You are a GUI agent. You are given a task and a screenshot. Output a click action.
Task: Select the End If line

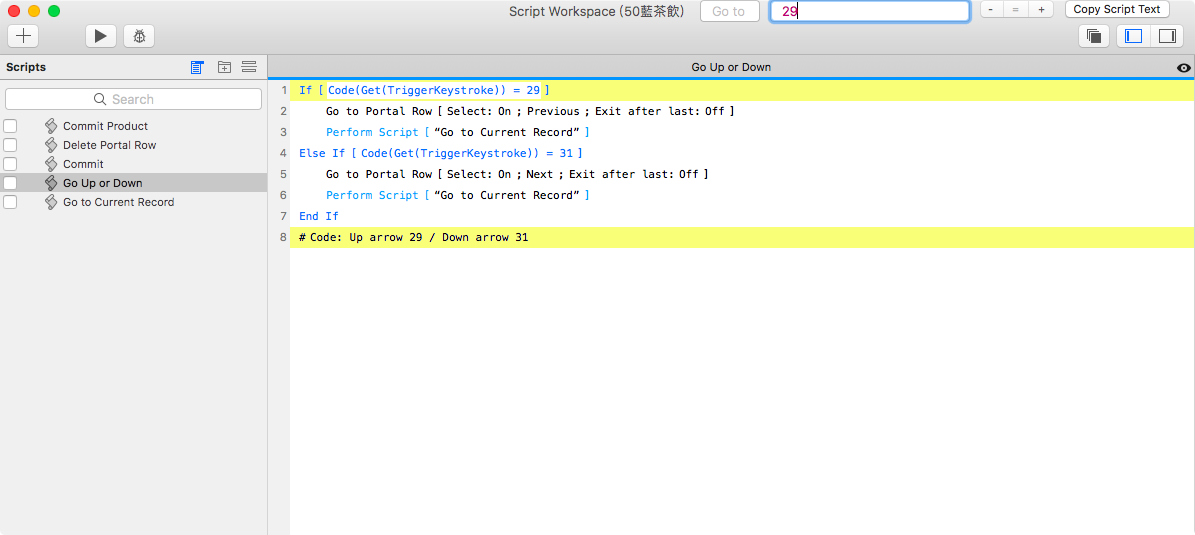742,216
